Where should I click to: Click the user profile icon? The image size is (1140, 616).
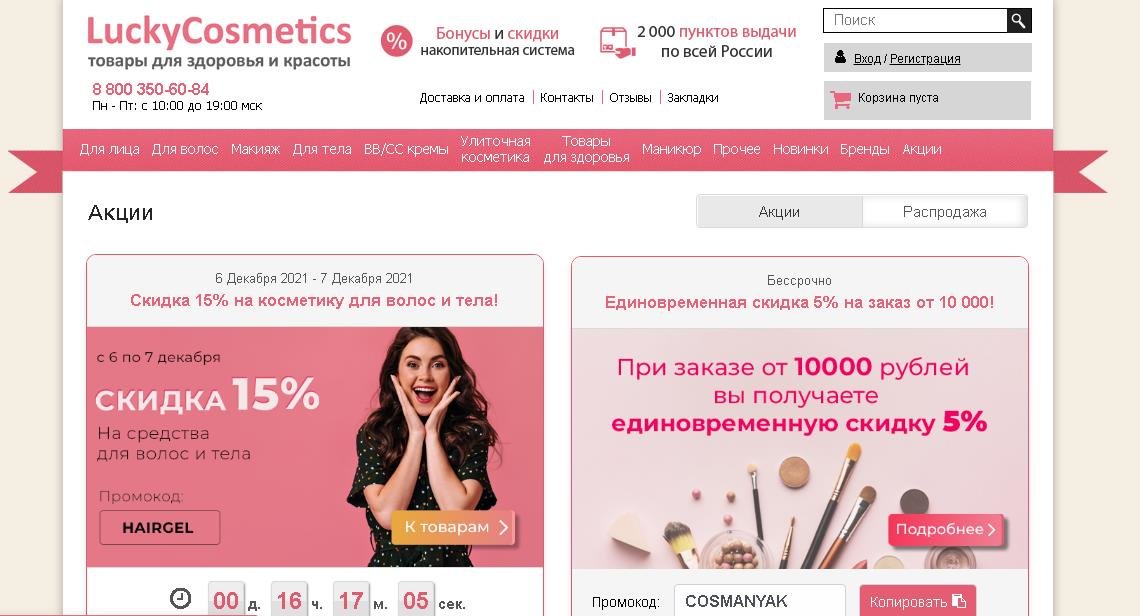click(840, 57)
